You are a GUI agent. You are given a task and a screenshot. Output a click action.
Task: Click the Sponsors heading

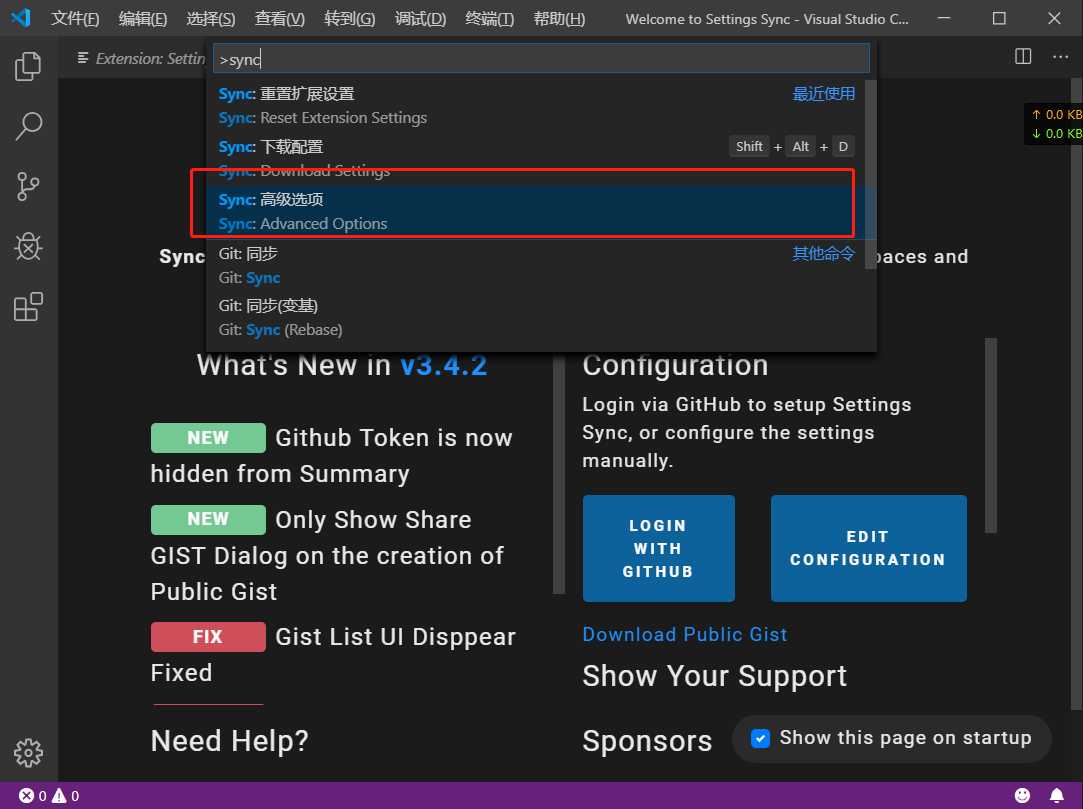(x=647, y=741)
